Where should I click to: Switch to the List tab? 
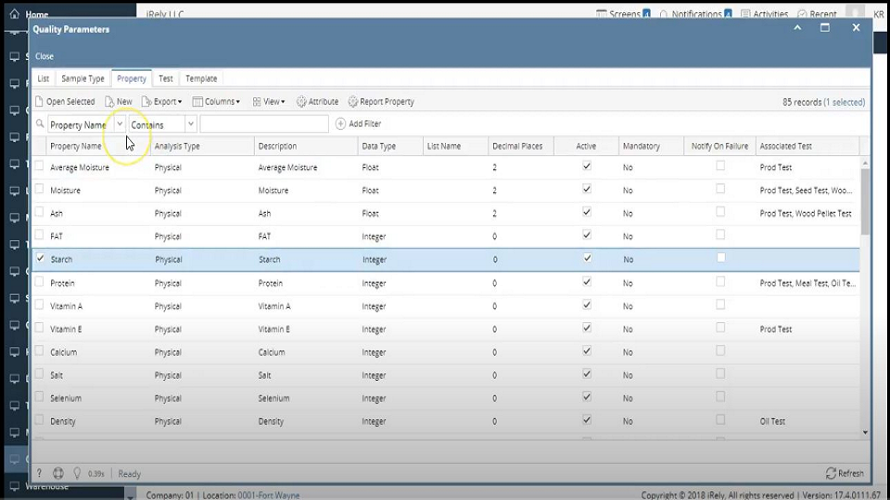coord(44,78)
